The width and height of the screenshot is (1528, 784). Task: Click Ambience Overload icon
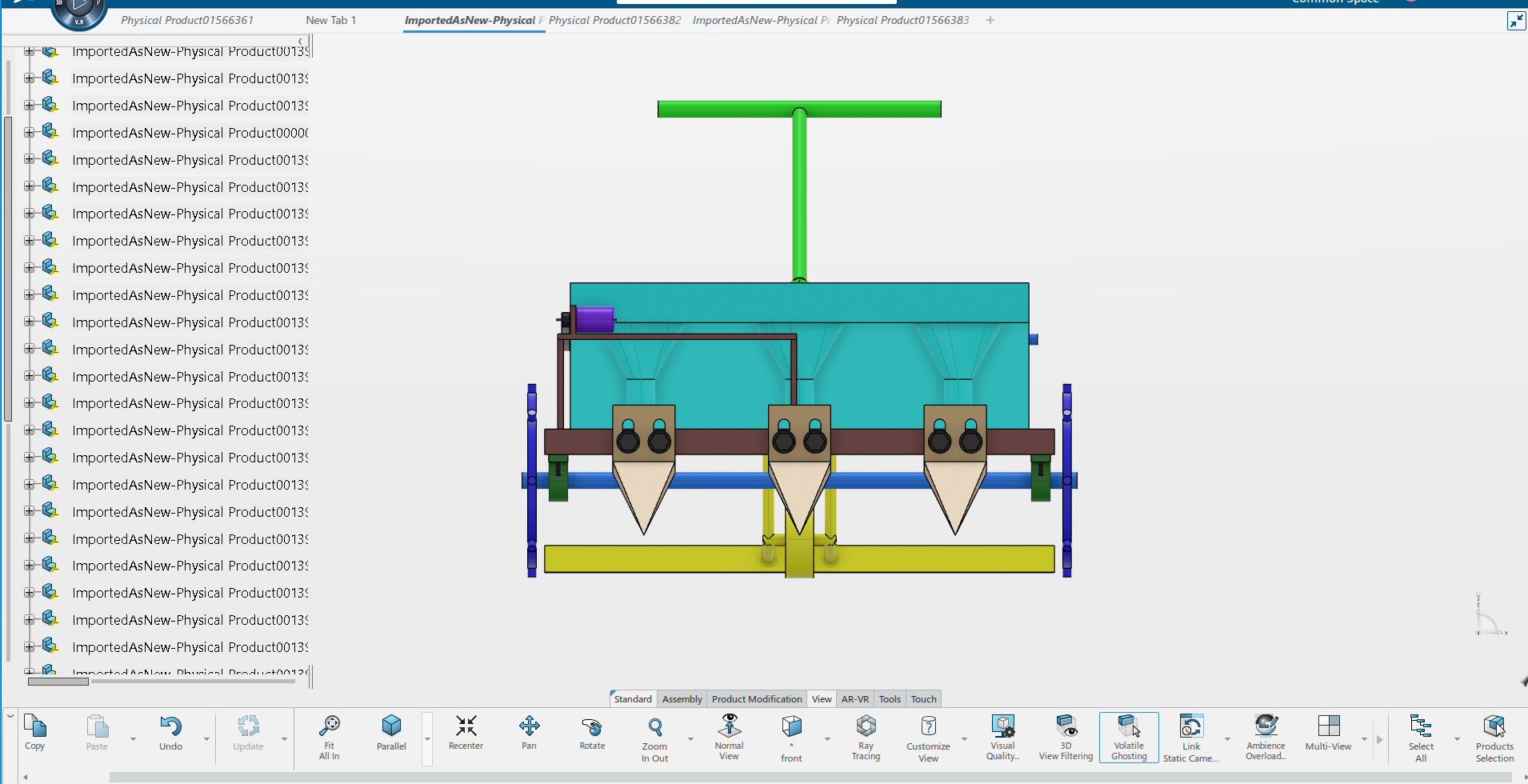[1266, 726]
